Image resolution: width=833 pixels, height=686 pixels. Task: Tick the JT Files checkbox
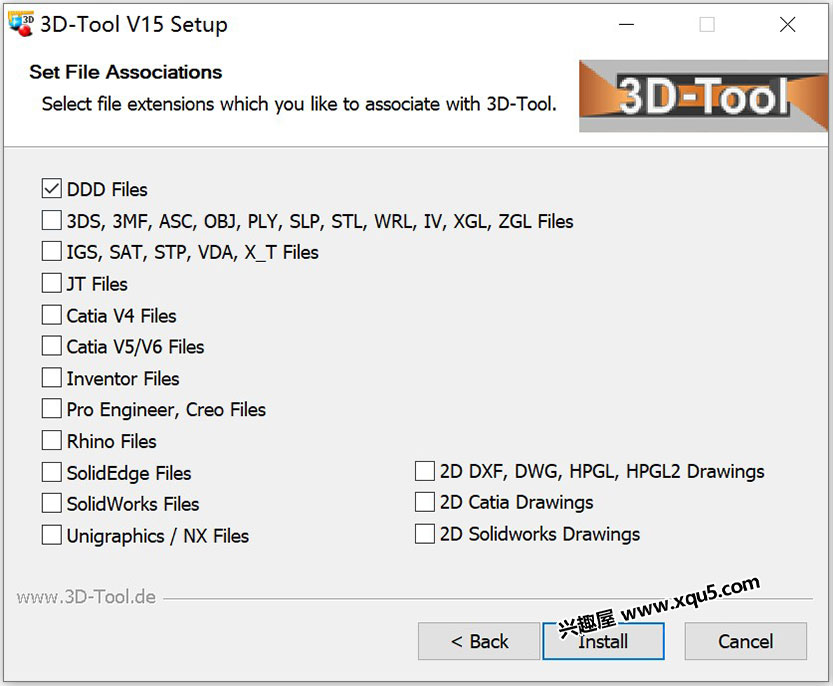tap(52, 283)
